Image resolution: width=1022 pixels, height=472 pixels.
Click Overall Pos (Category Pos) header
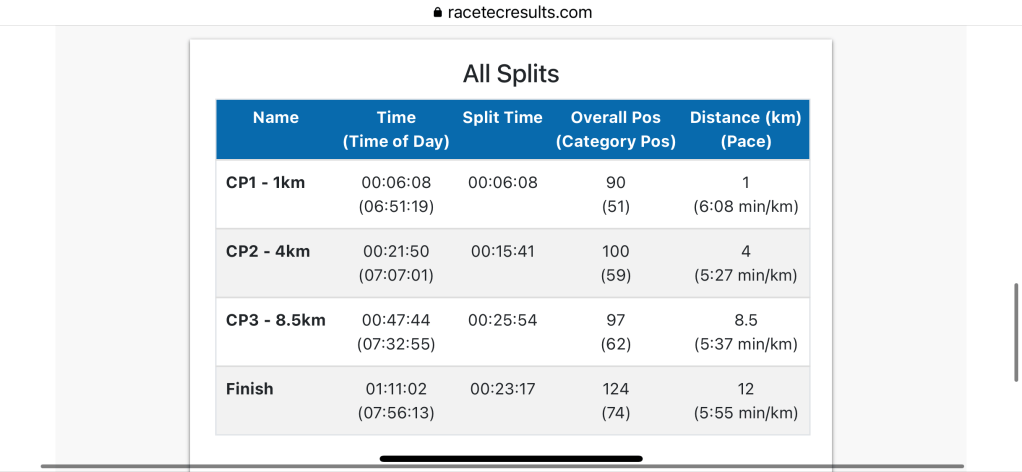coord(616,130)
